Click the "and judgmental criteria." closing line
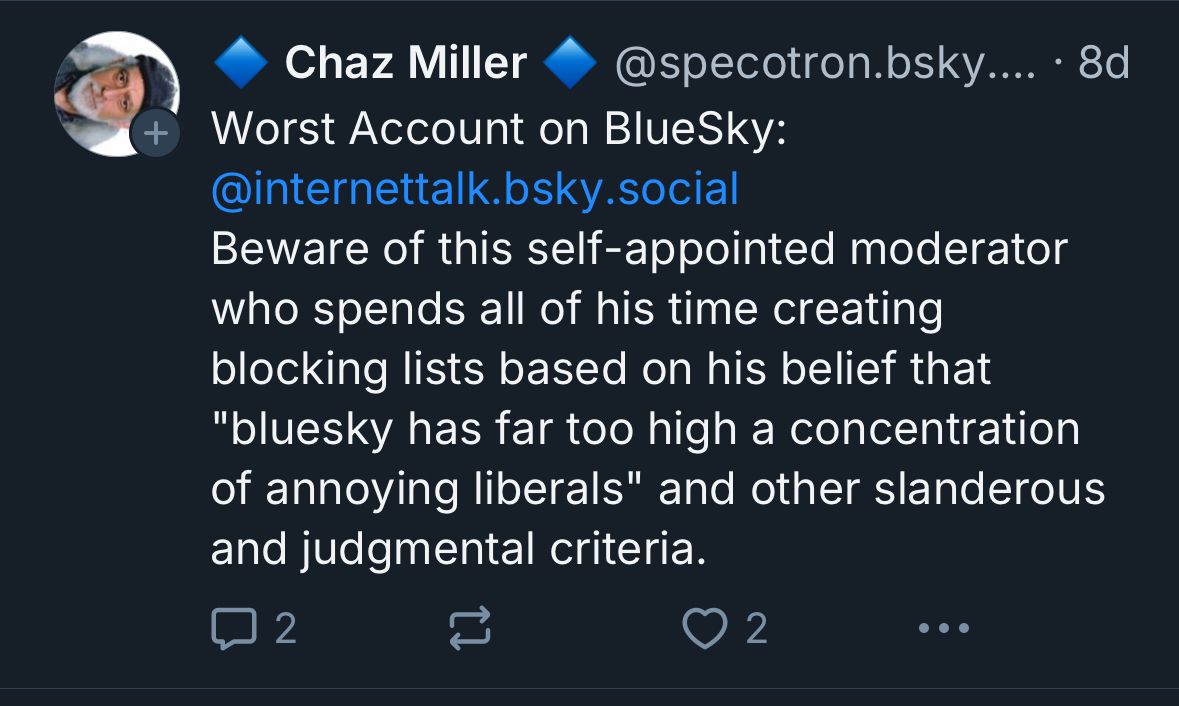This screenshot has width=1179, height=706. pyautogui.click(x=458, y=549)
